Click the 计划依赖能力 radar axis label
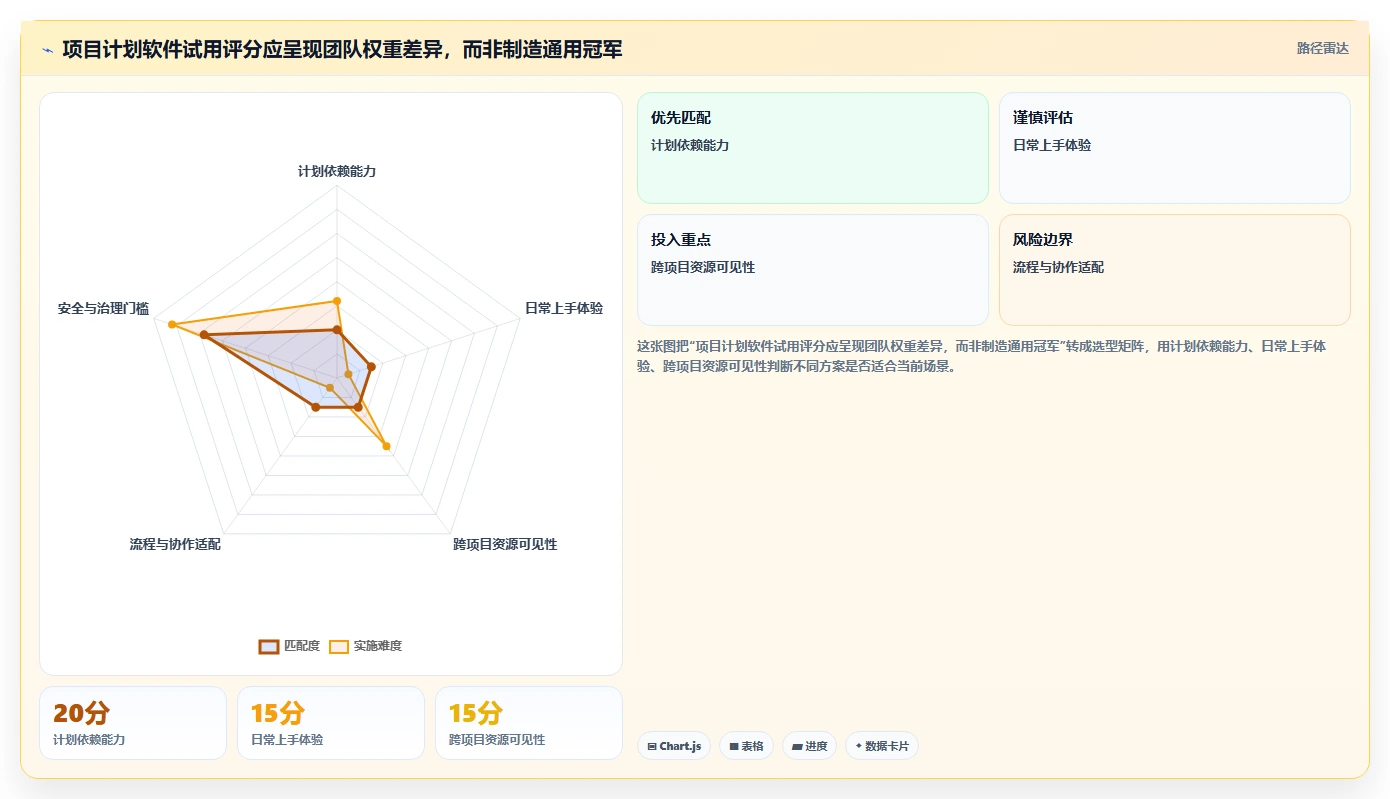This screenshot has width=1390, height=799. tap(337, 171)
